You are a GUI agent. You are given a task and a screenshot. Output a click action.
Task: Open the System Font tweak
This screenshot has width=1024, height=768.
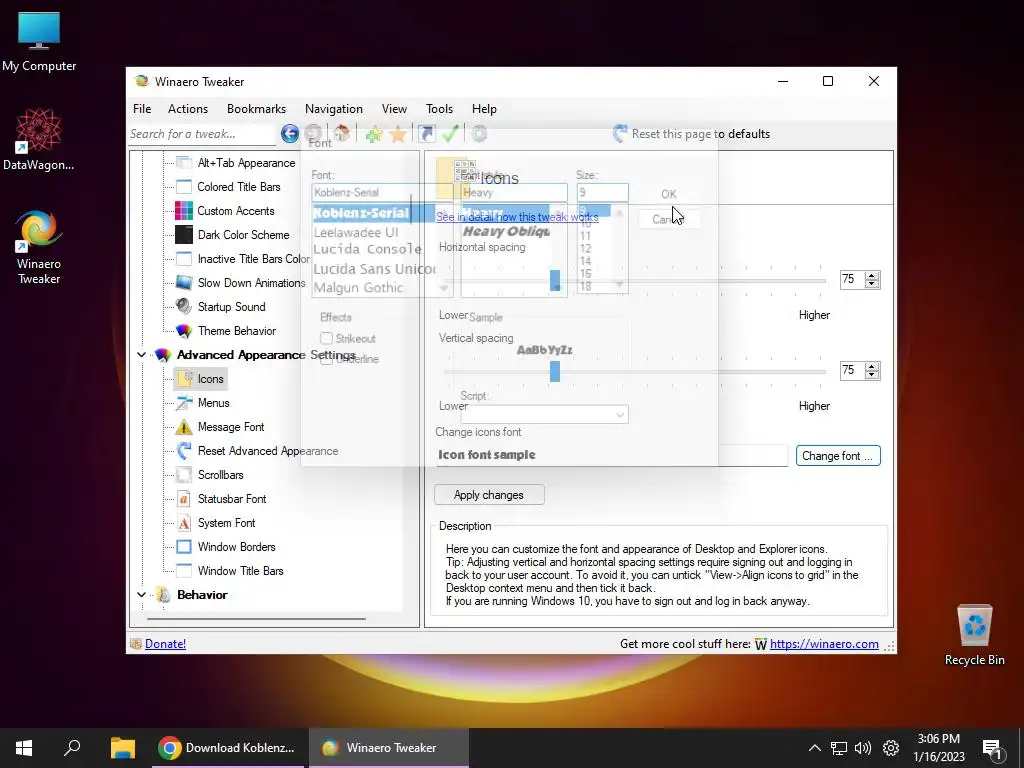pos(226,522)
